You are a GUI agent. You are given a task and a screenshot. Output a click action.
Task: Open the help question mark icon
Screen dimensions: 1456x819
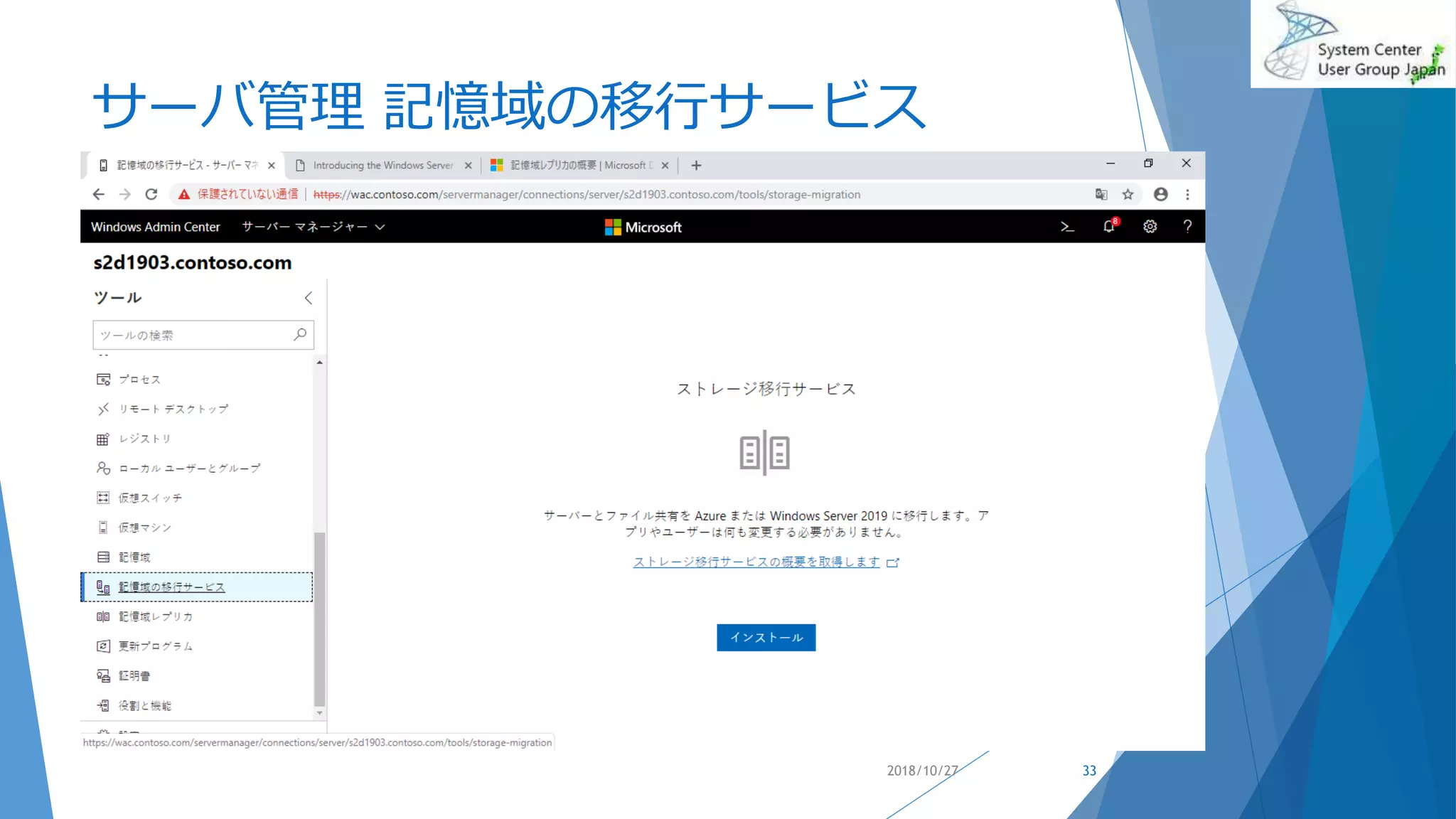point(1187,227)
